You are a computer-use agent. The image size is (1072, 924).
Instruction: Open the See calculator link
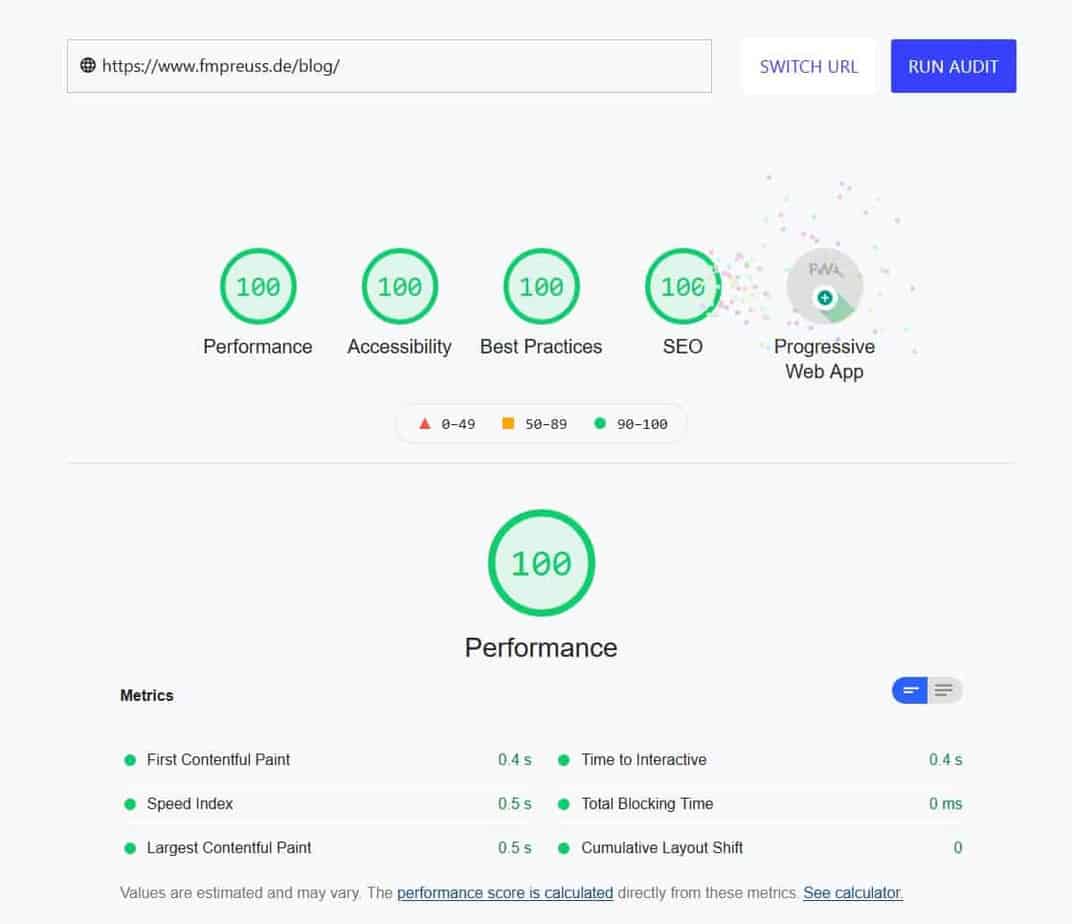click(853, 893)
